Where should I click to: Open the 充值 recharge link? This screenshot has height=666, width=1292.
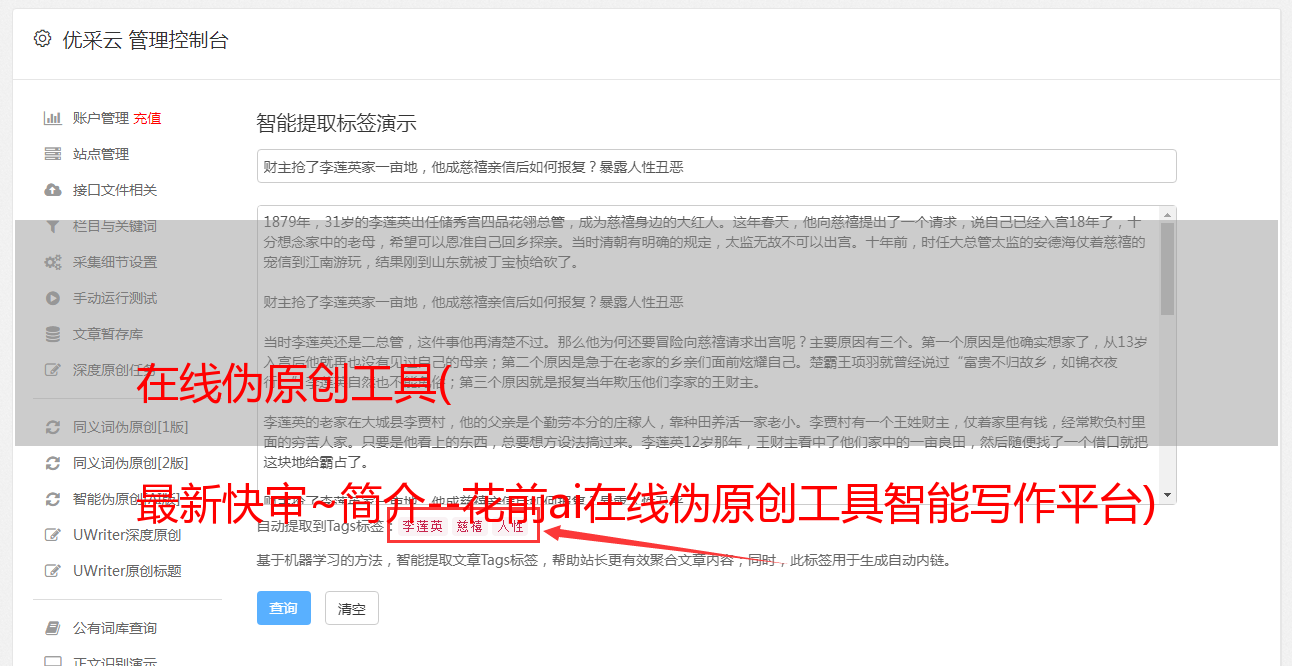point(147,118)
